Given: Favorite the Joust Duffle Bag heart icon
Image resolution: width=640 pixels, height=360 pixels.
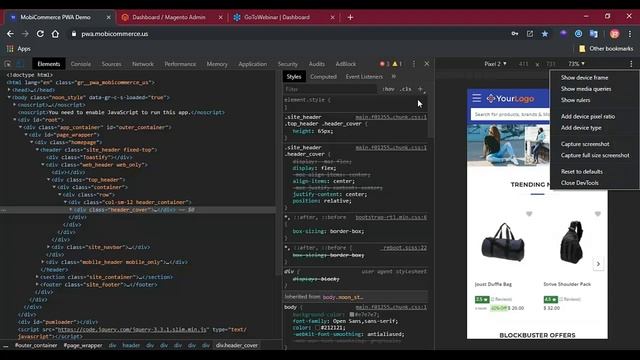Looking at the screenshot, I should click(529, 214).
